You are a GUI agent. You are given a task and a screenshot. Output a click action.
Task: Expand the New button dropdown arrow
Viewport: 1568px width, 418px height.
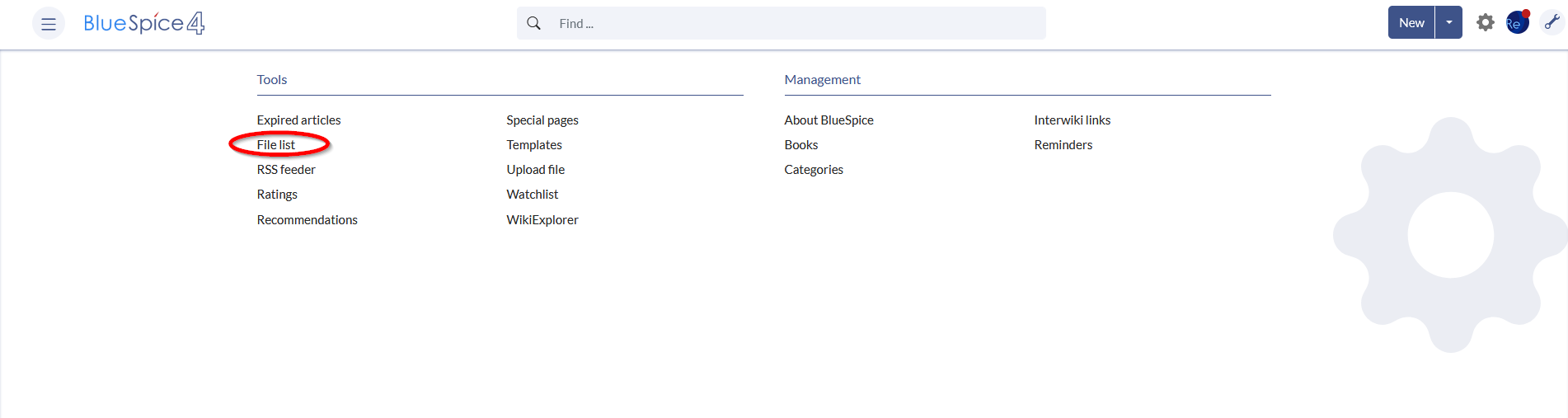[1448, 23]
